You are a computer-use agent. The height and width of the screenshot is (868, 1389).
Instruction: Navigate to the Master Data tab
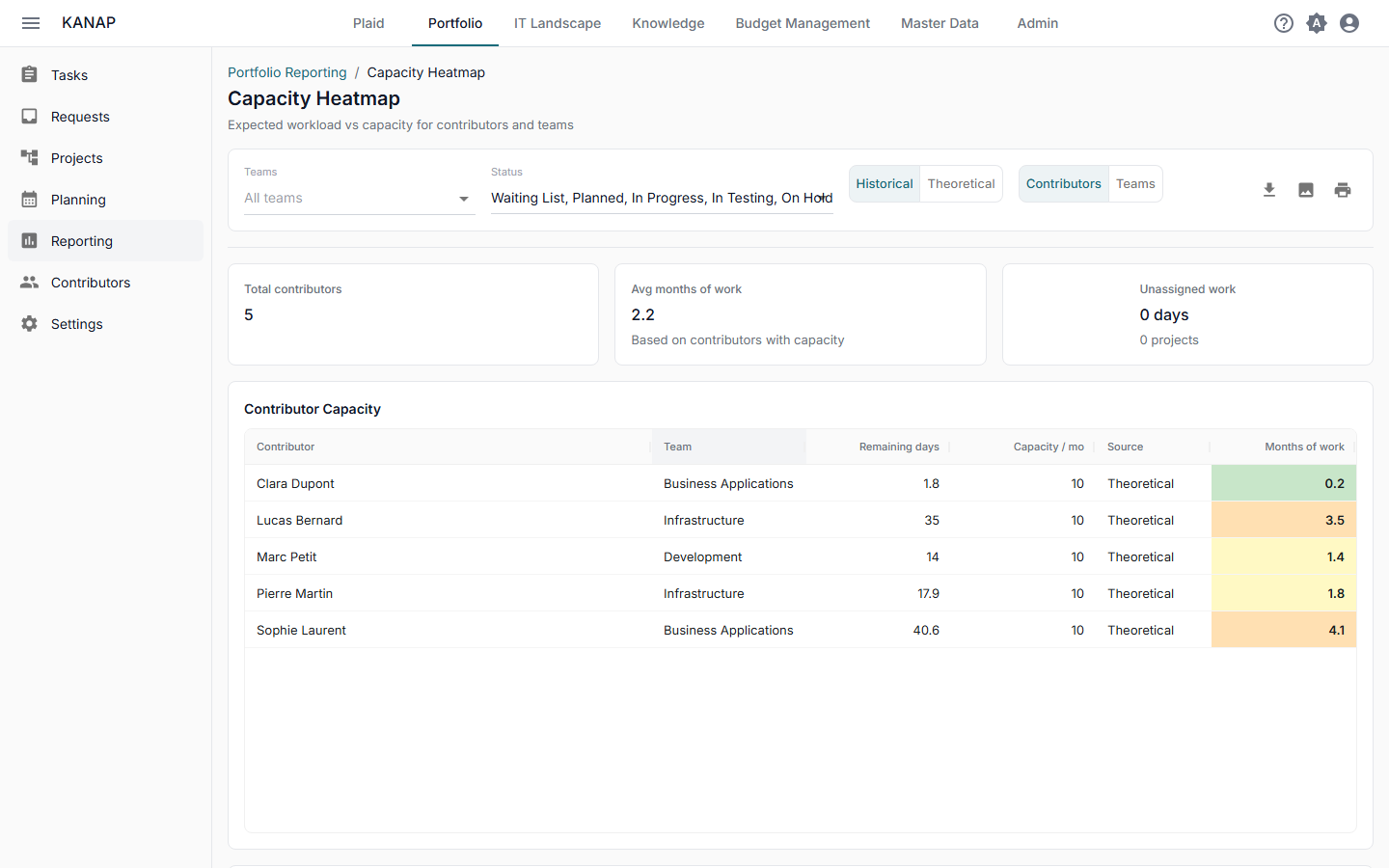click(x=940, y=23)
